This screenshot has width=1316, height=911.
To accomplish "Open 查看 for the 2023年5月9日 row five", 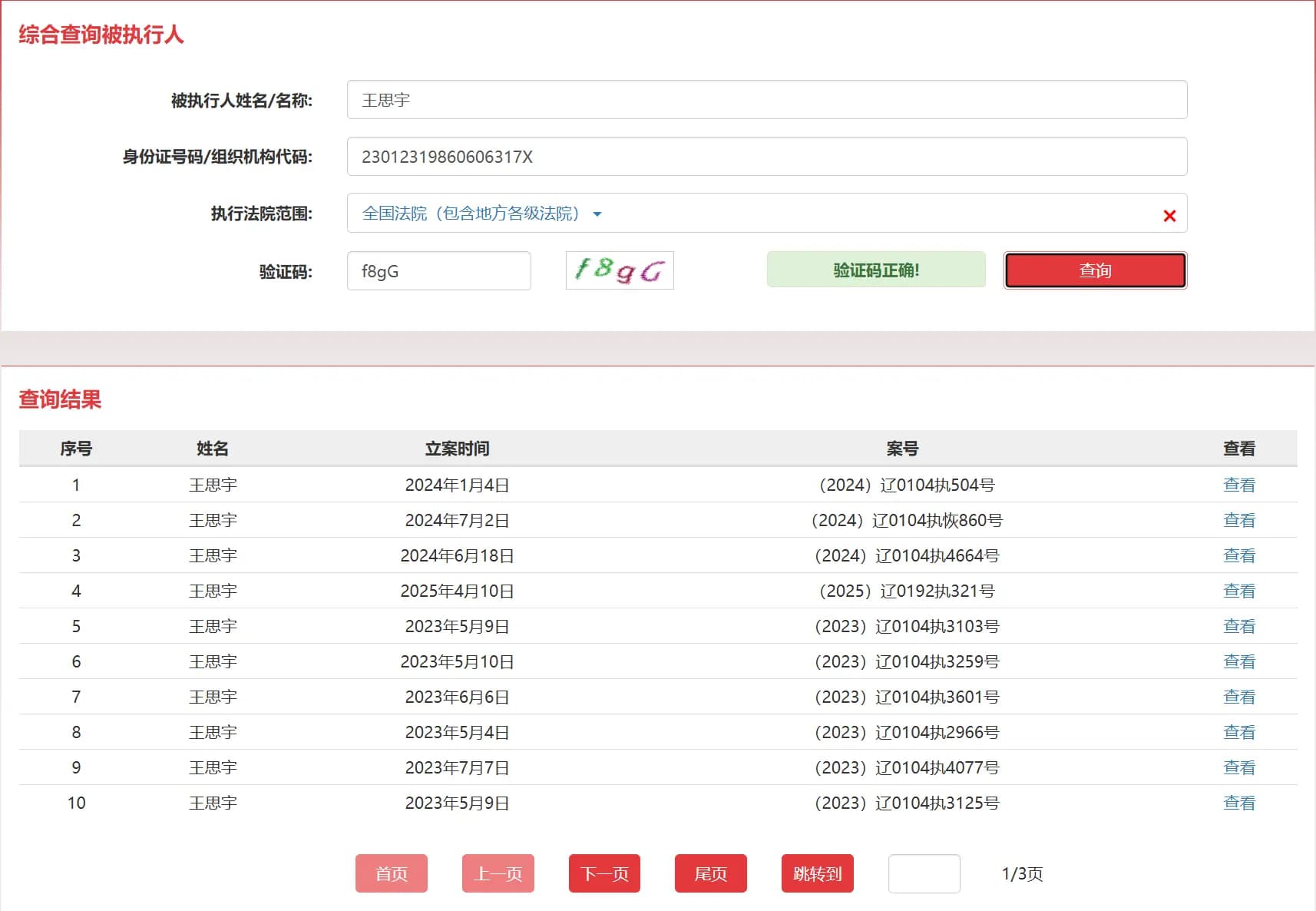I will click(1239, 626).
